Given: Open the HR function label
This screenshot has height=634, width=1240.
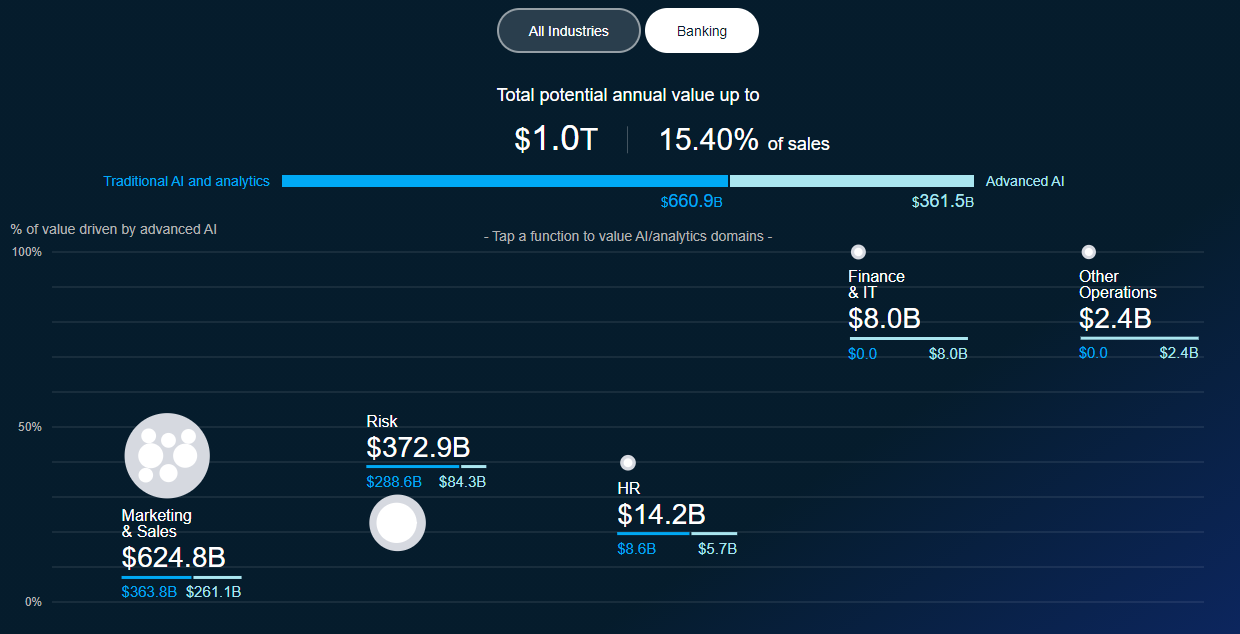Looking at the screenshot, I should [x=629, y=488].
